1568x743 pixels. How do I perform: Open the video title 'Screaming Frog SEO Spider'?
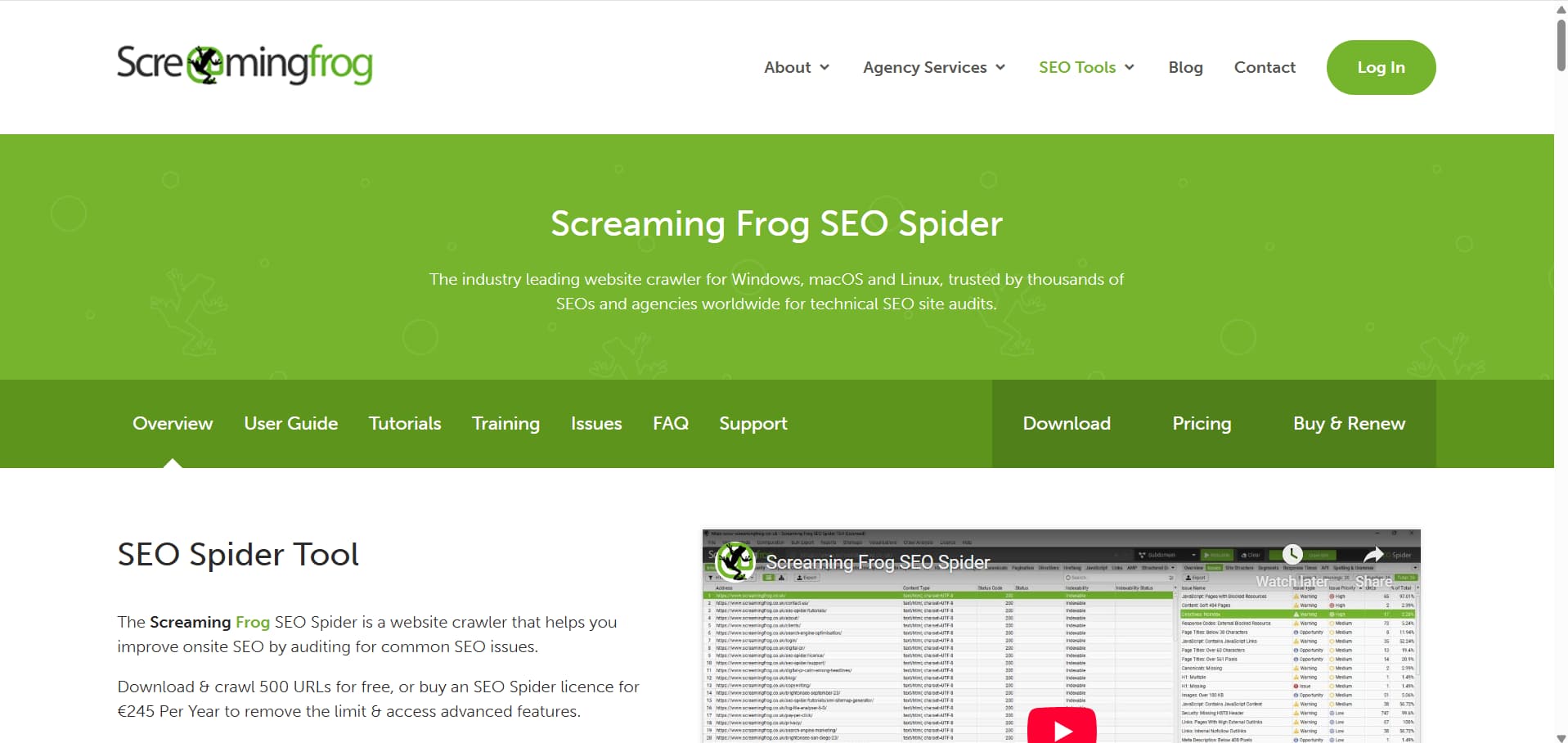[878, 562]
